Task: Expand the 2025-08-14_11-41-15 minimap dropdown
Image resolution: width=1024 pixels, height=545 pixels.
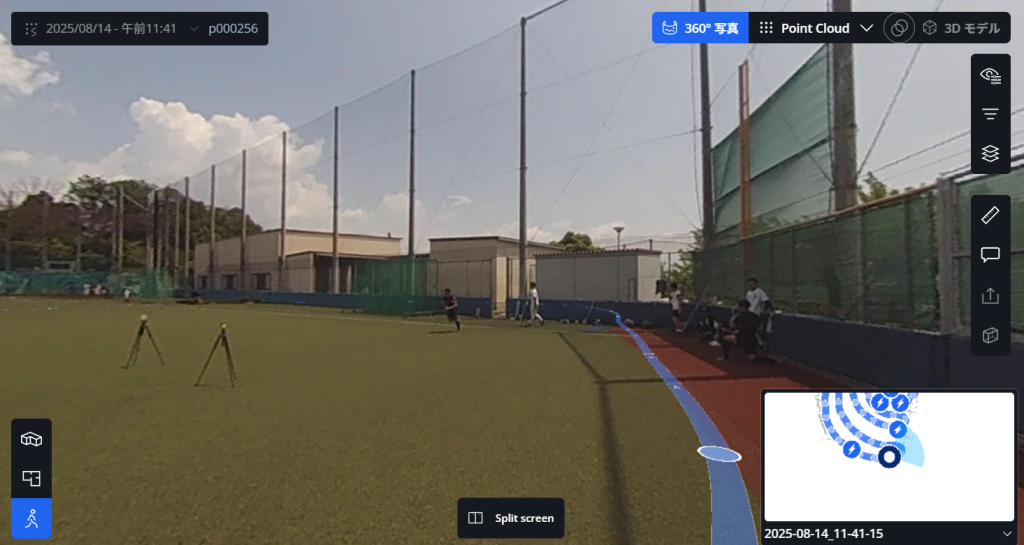Action: point(1006,534)
